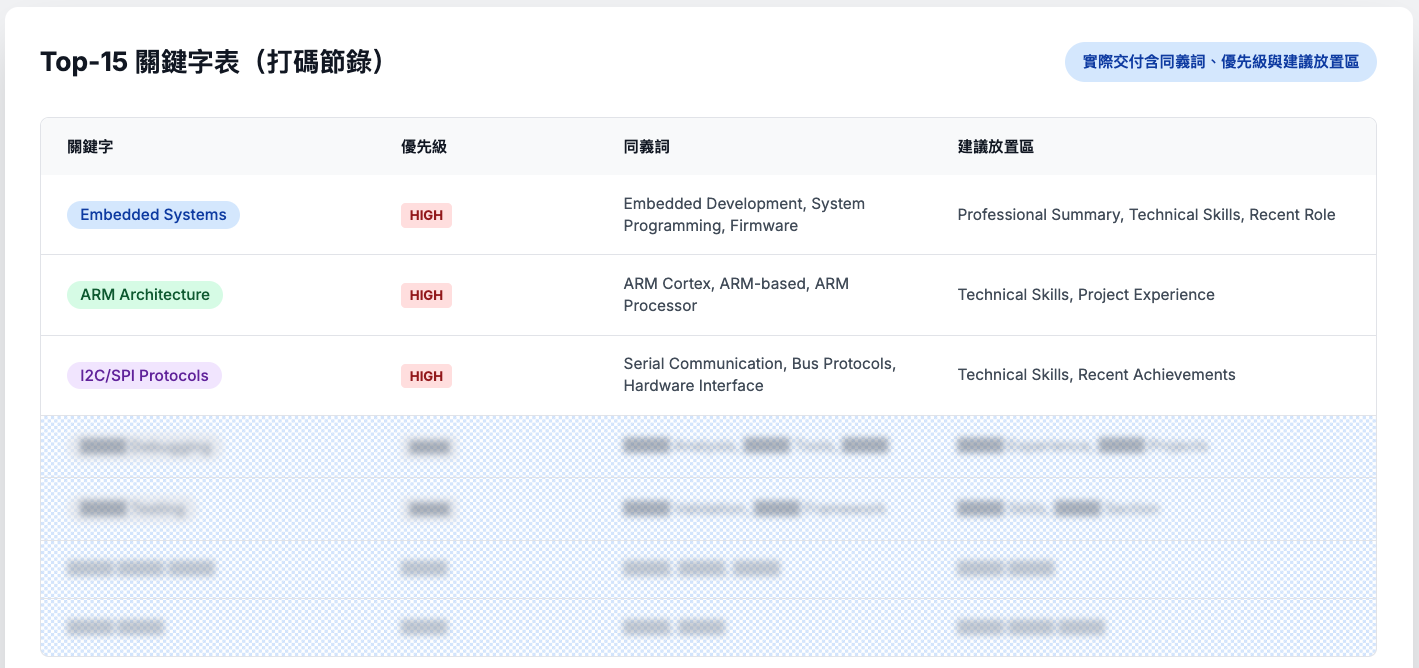Click the 建議放置區 column header
This screenshot has height=668, width=1419.
(x=995, y=147)
